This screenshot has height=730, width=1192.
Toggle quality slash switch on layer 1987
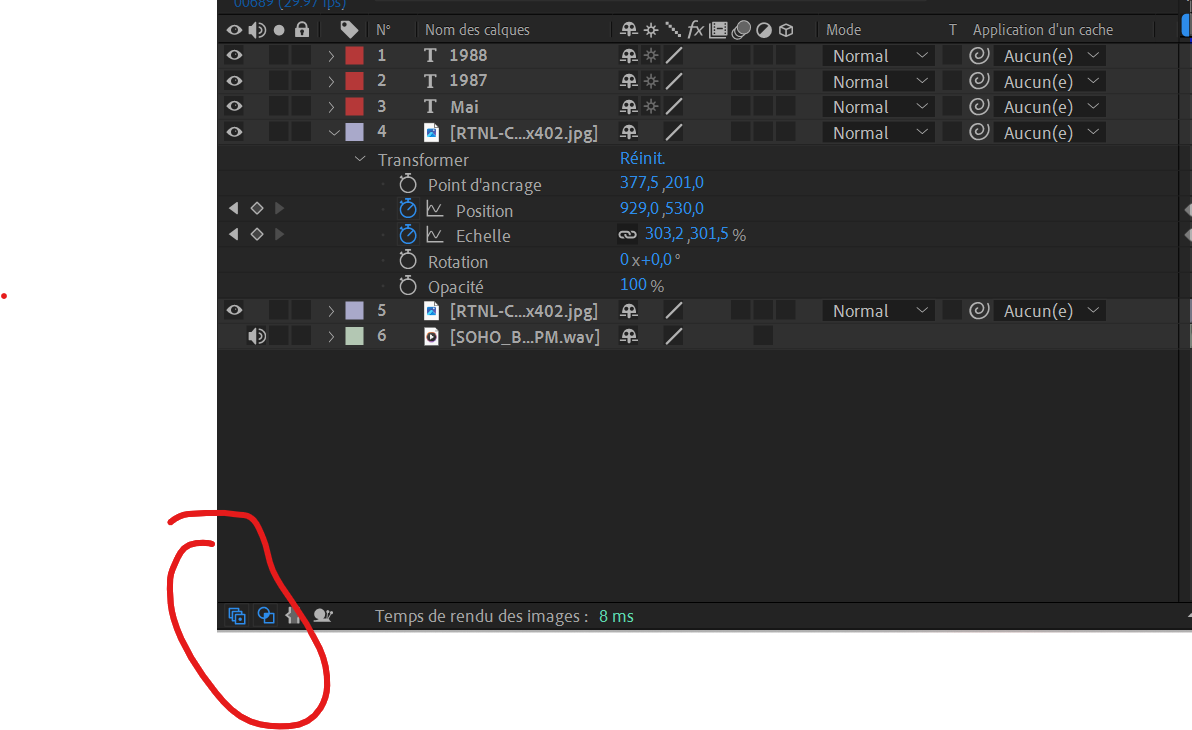click(674, 81)
